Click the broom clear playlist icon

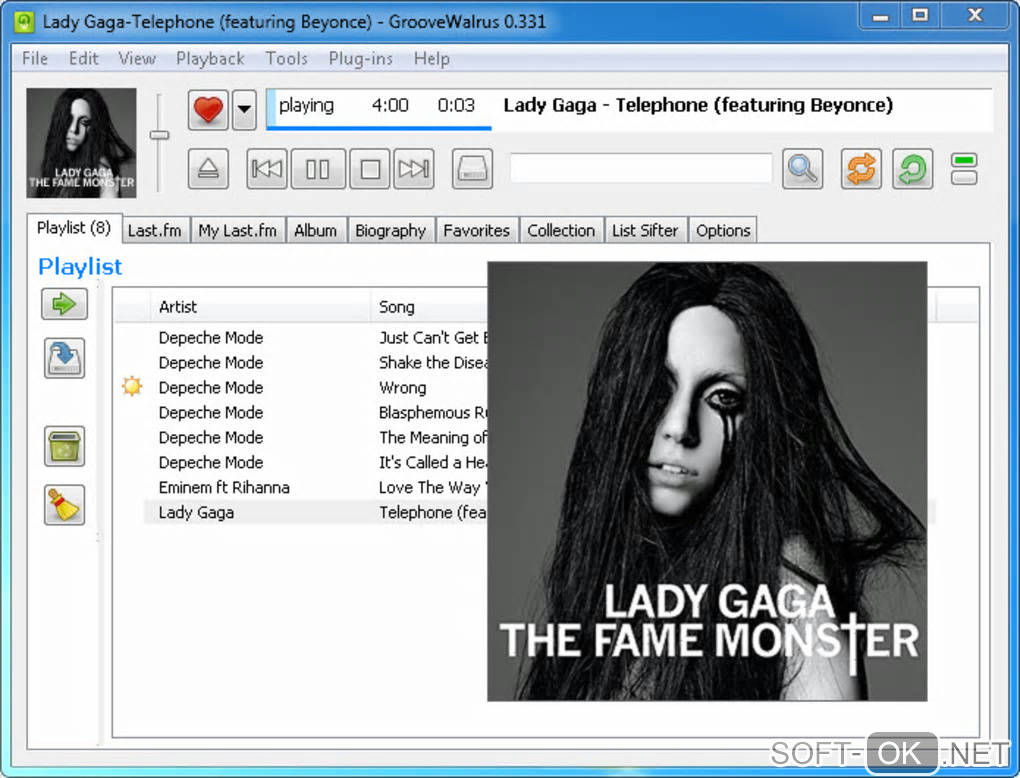point(64,505)
